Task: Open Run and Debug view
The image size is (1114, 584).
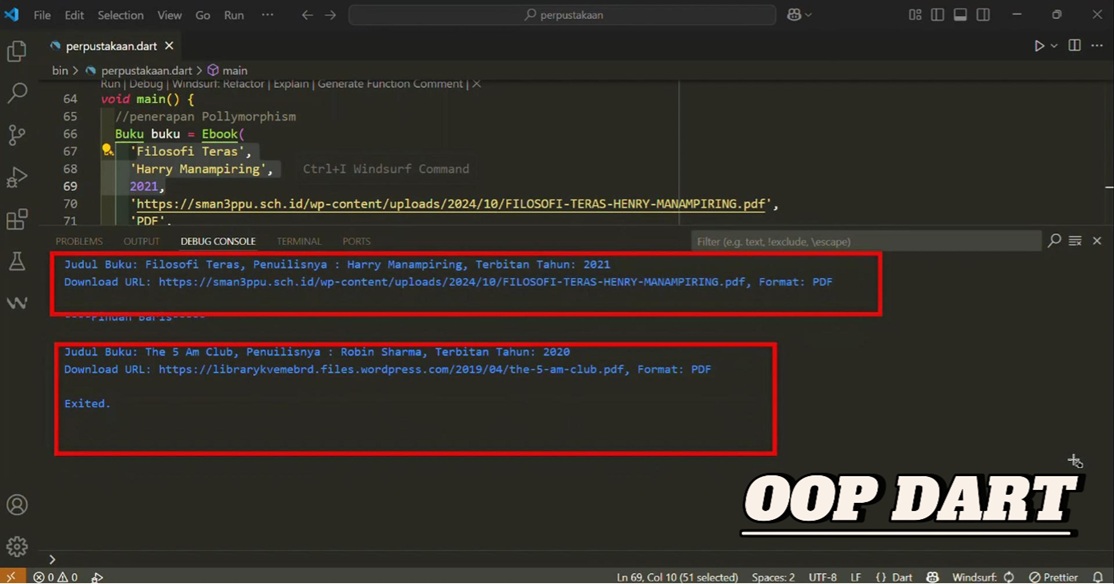Action: point(16,177)
